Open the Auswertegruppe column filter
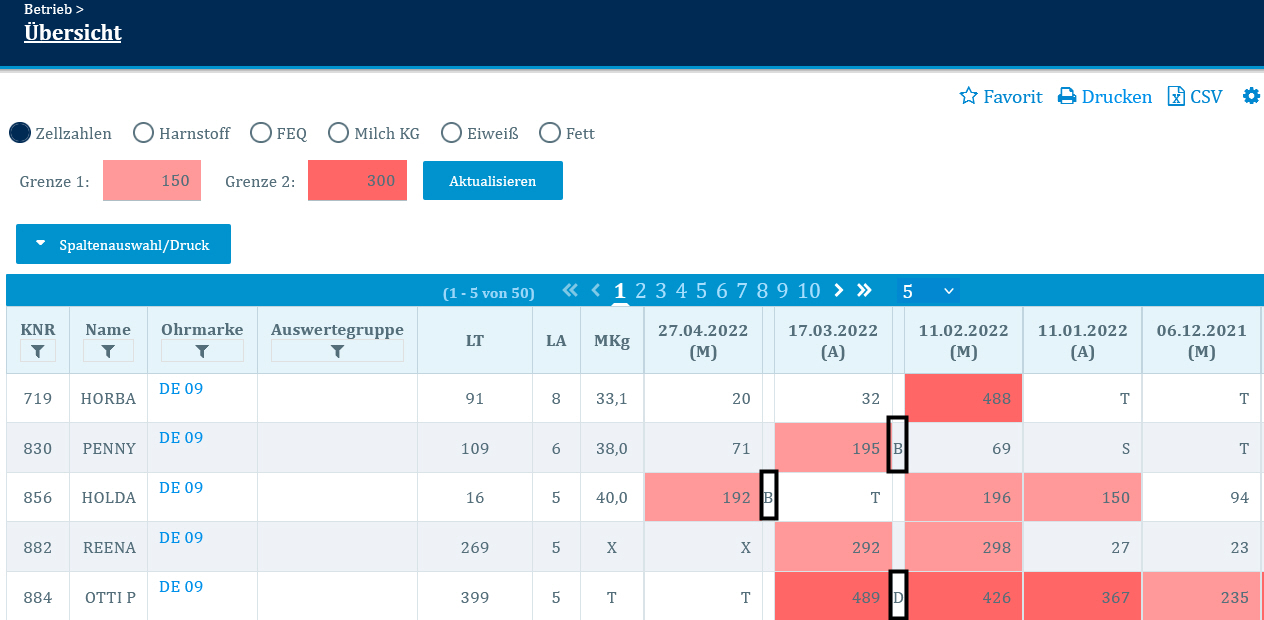 (x=337, y=351)
